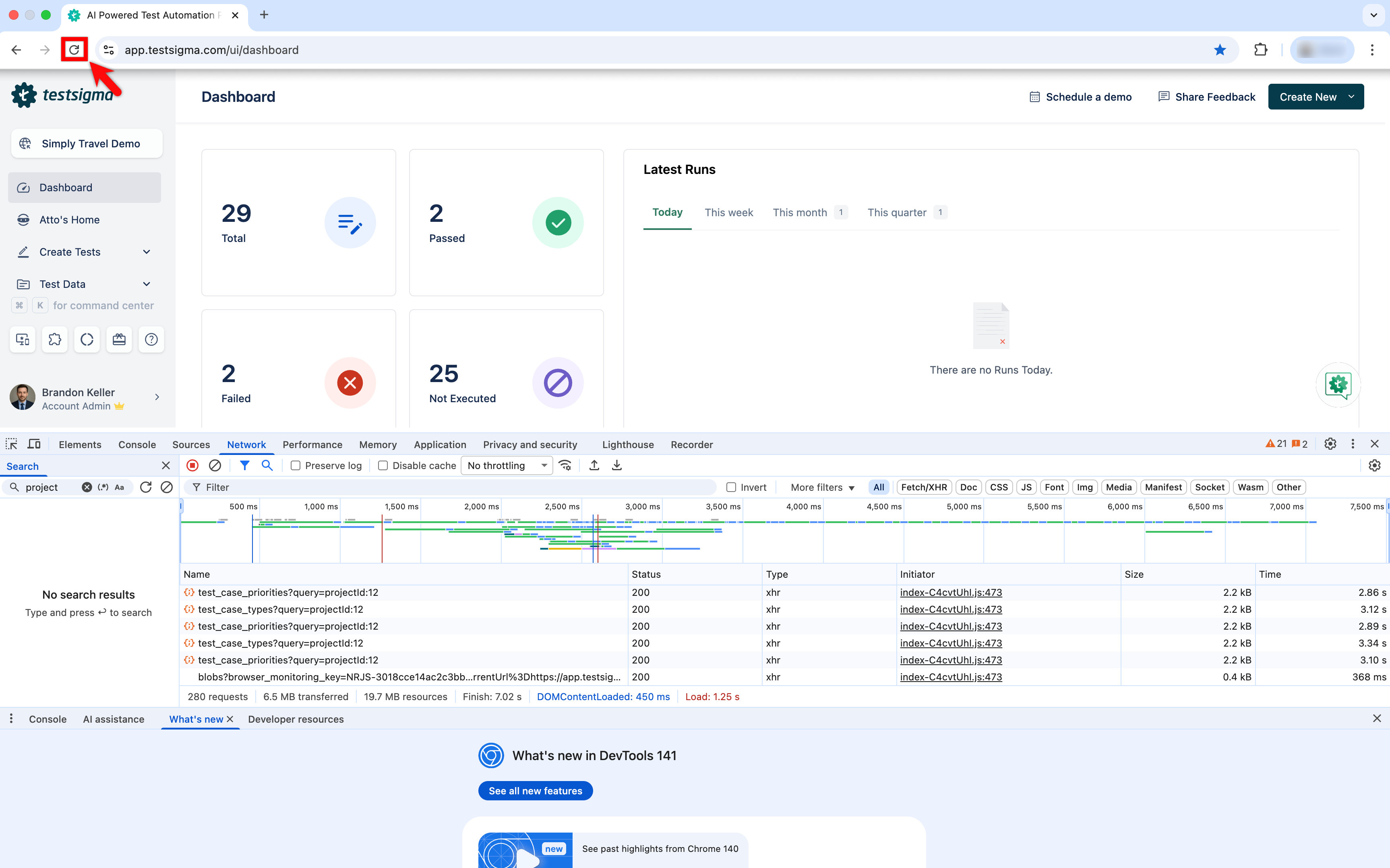Click the export HAR download icon
The width and height of the screenshot is (1390, 868).
coord(616,465)
